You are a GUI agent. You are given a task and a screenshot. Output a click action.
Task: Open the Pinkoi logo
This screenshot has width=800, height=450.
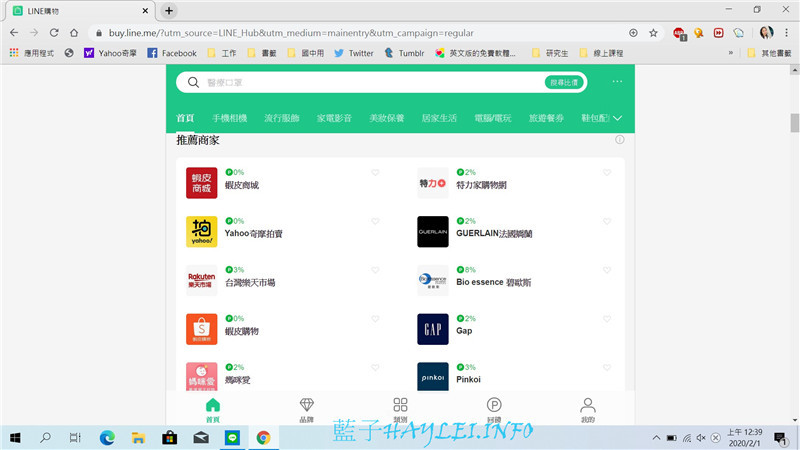[x=433, y=377]
